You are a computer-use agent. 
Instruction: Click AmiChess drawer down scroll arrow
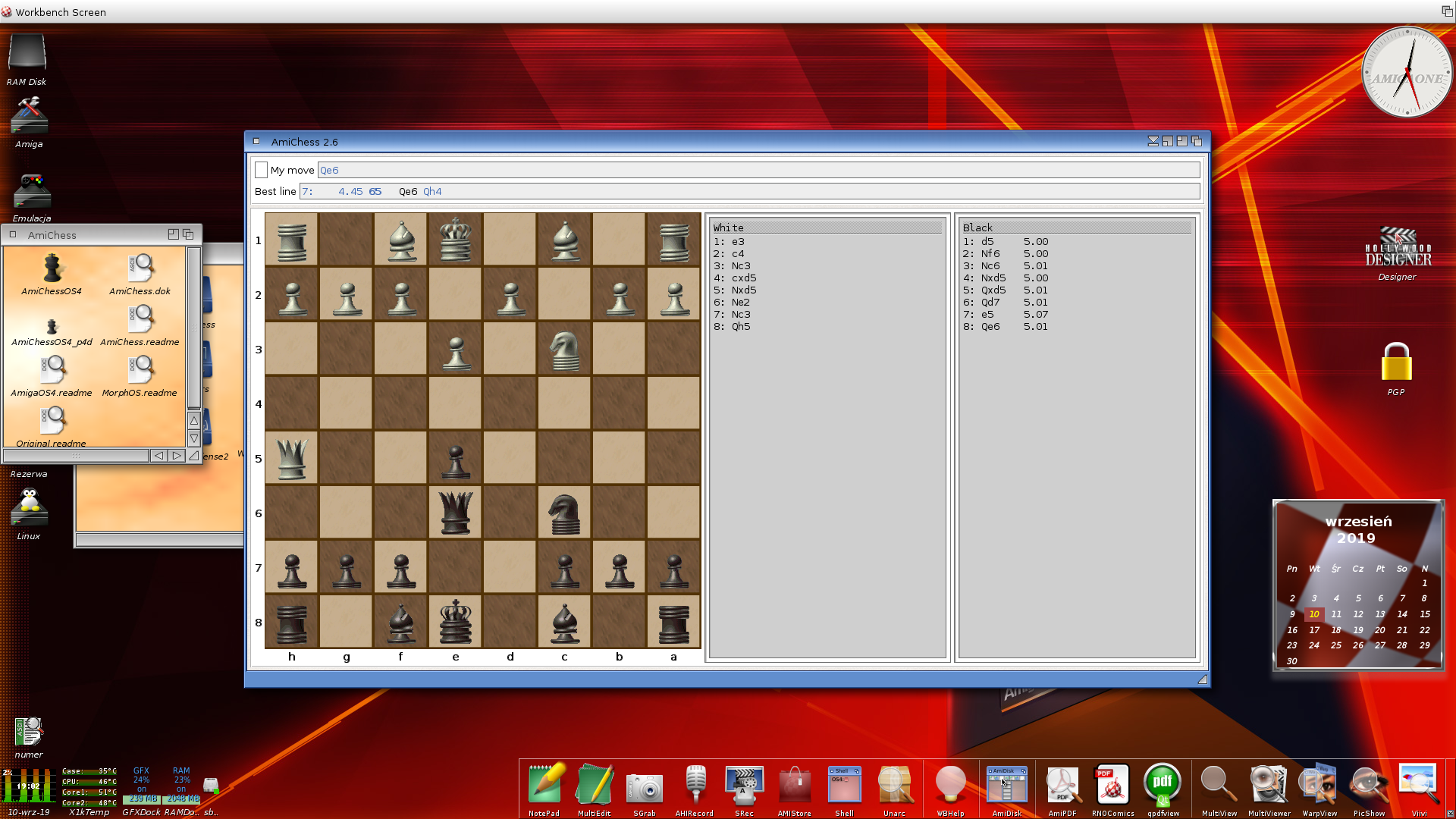pyautogui.click(x=194, y=438)
